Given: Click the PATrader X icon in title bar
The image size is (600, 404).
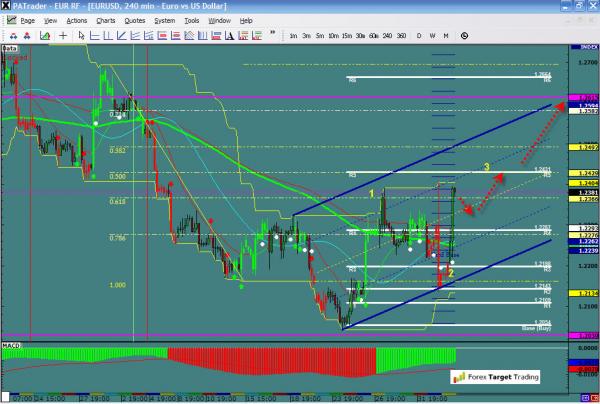Looking at the screenshot, I should (x=6, y=6).
